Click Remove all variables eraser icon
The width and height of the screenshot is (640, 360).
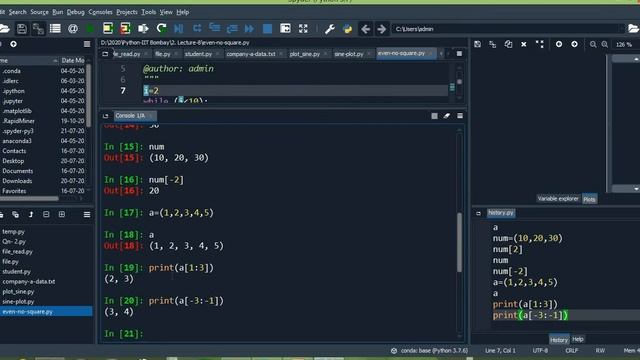click(x=447, y=116)
